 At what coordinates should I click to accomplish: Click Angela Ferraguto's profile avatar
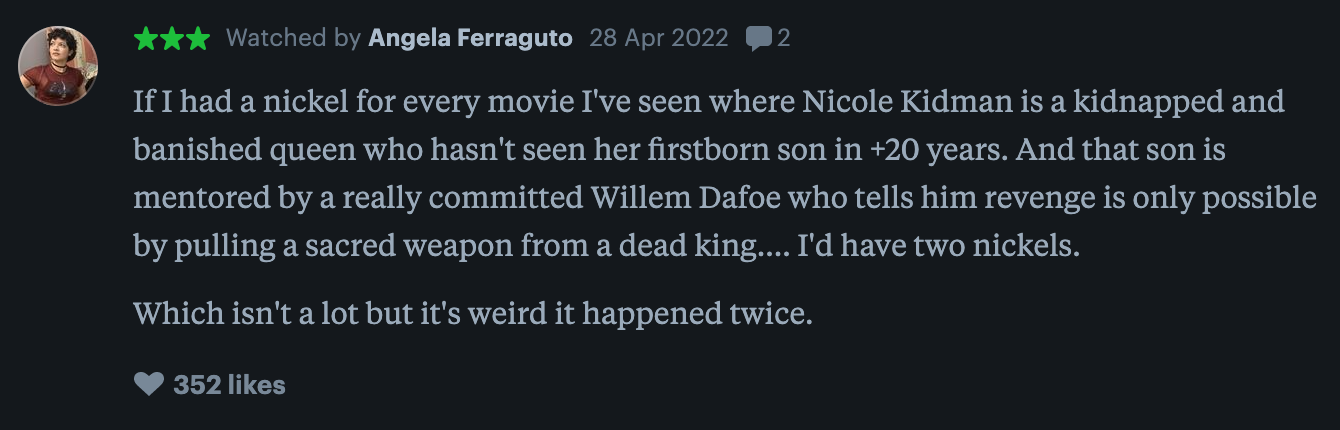click(58, 65)
